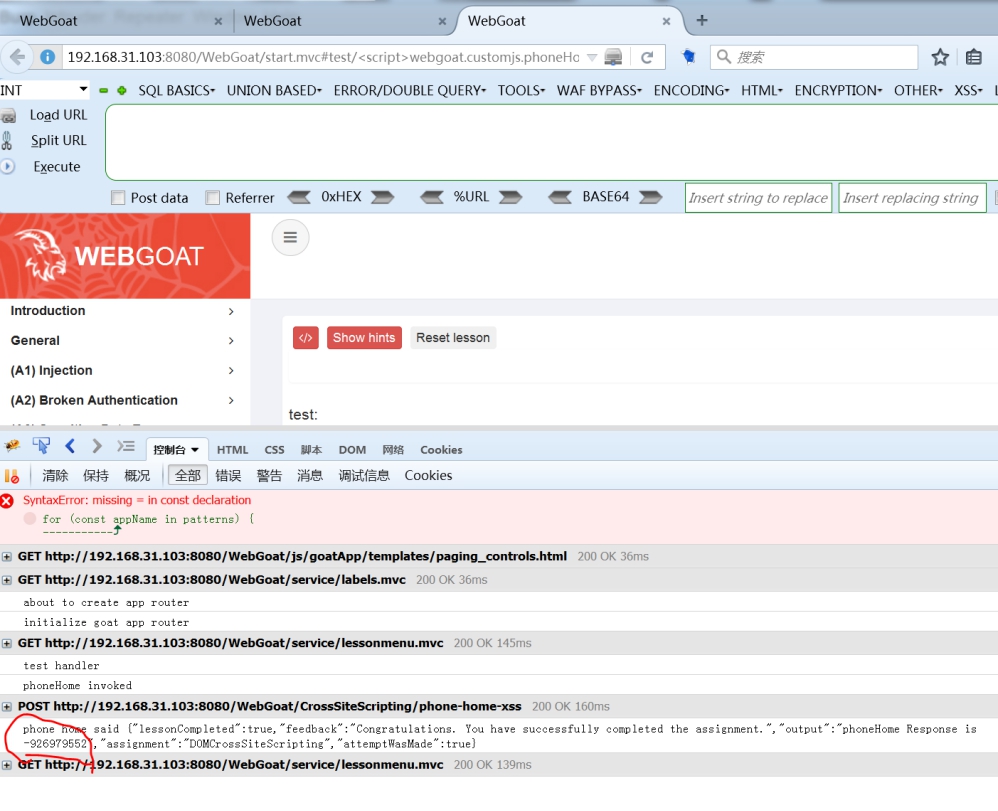Click Show hints button
Viewport: 998px width, 811px height.
click(364, 338)
